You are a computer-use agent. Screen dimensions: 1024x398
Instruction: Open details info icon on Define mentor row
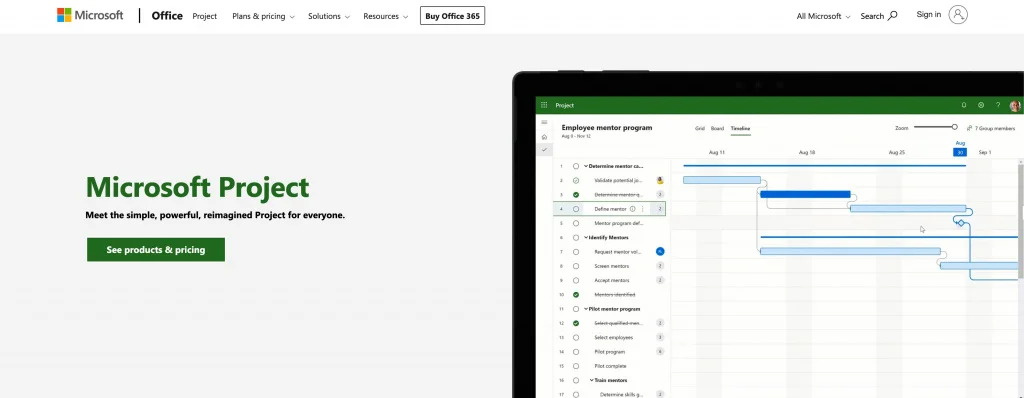[x=632, y=209]
